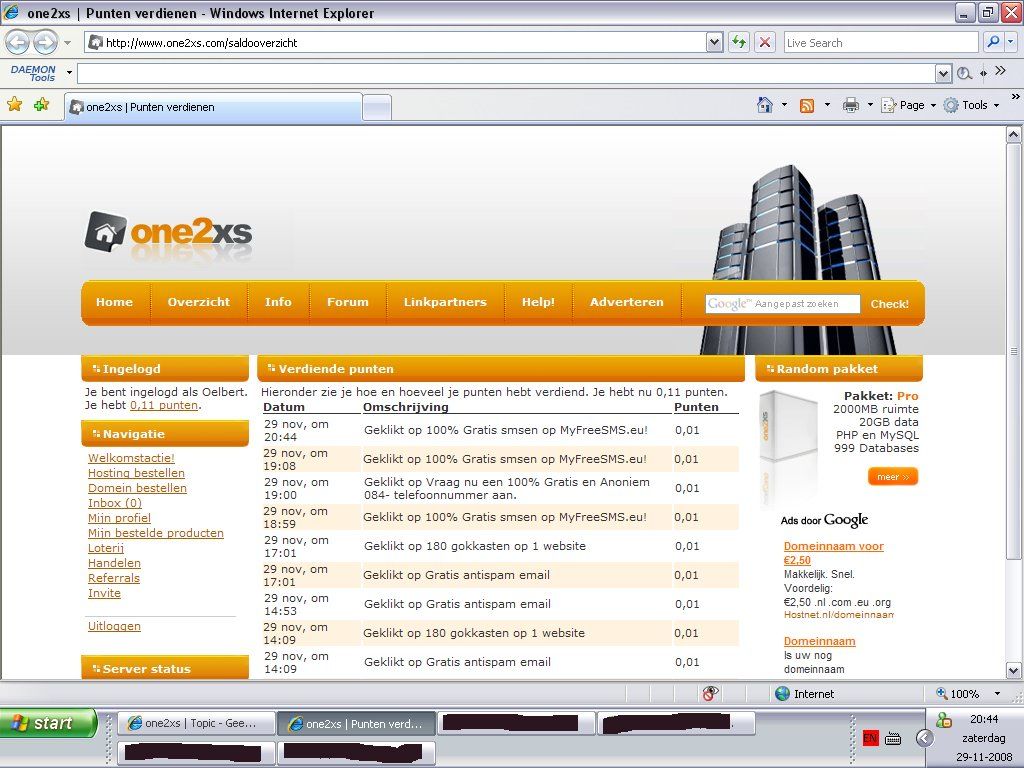Open the address bar history dropdown
The width and height of the screenshot is (1024, 768).
(714, 42)
